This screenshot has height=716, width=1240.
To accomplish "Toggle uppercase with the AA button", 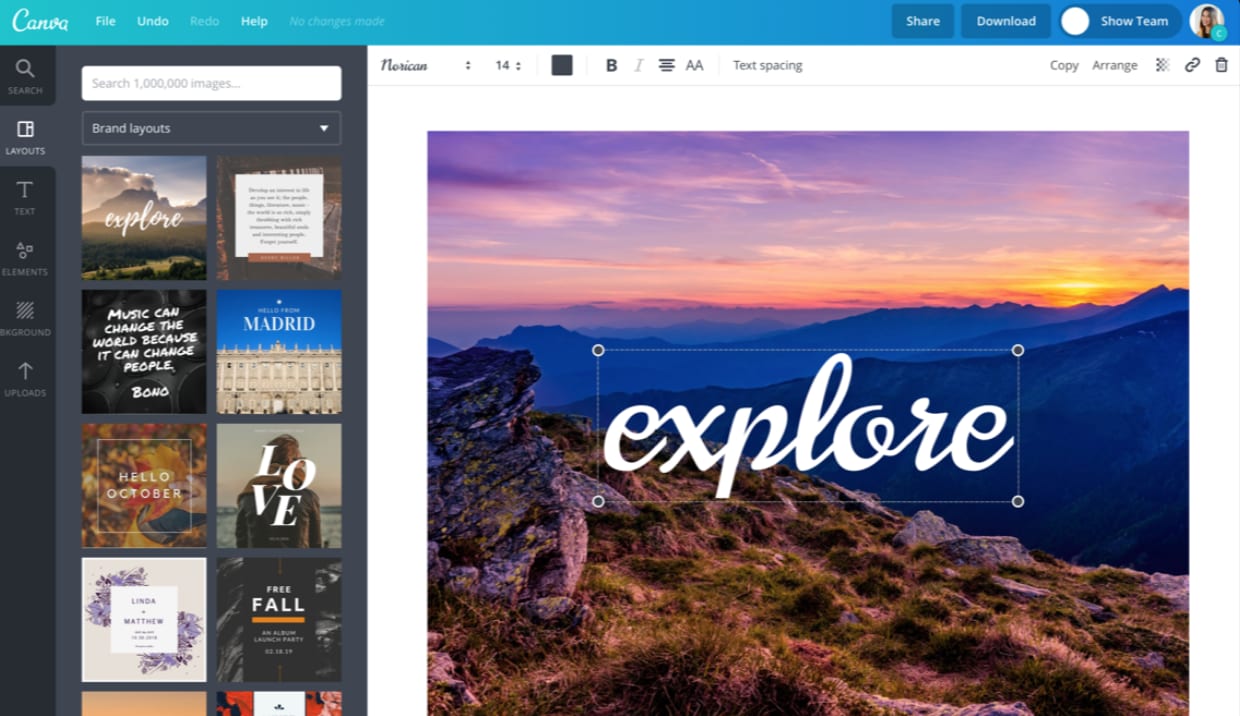I will click(x=695, y=64).
